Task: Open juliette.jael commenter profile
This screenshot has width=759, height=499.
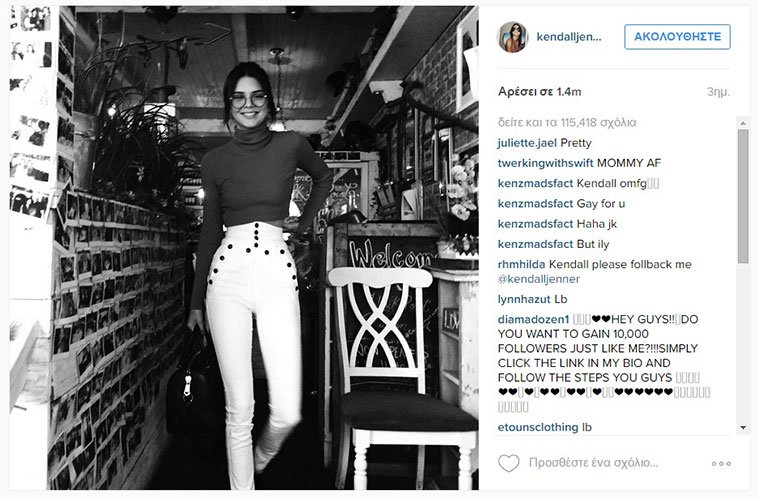Action: pos(527,143)
